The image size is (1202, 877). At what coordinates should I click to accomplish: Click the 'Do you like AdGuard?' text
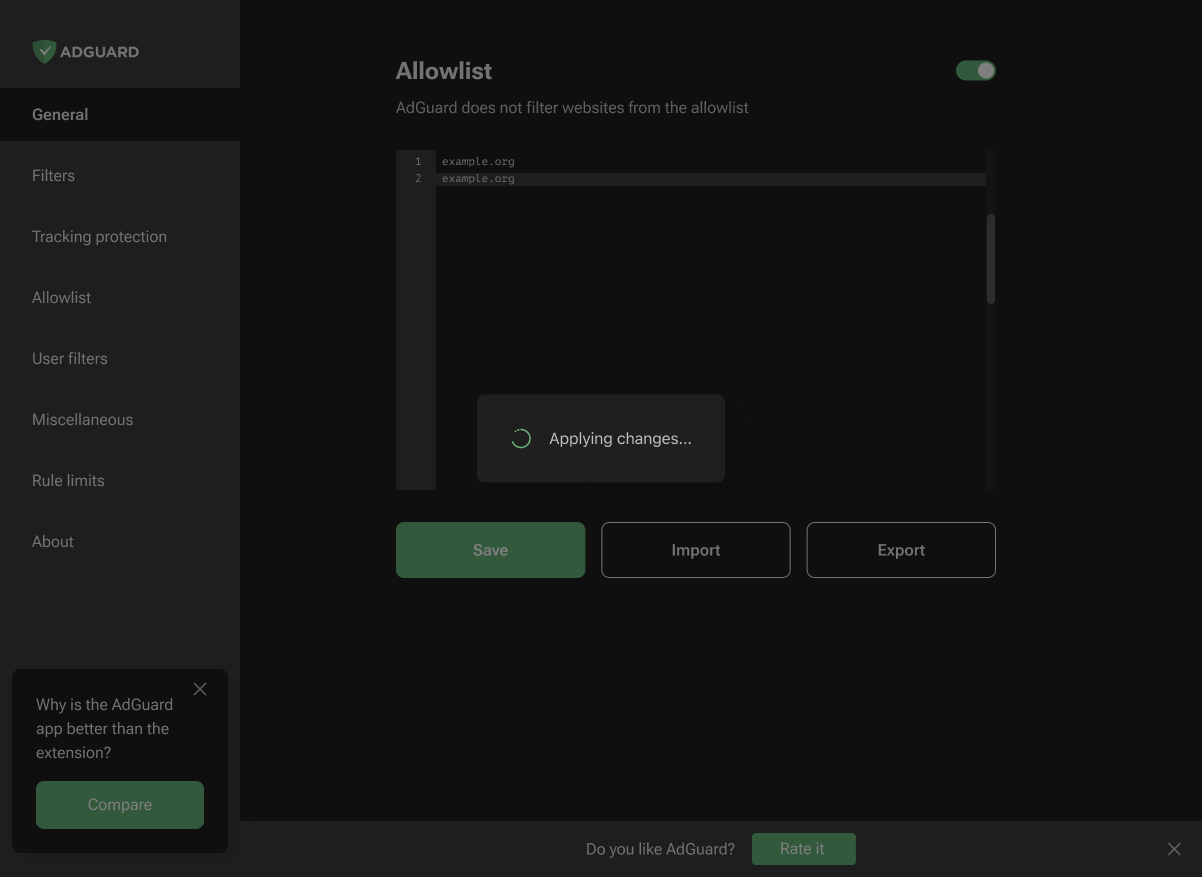[660, 849]
